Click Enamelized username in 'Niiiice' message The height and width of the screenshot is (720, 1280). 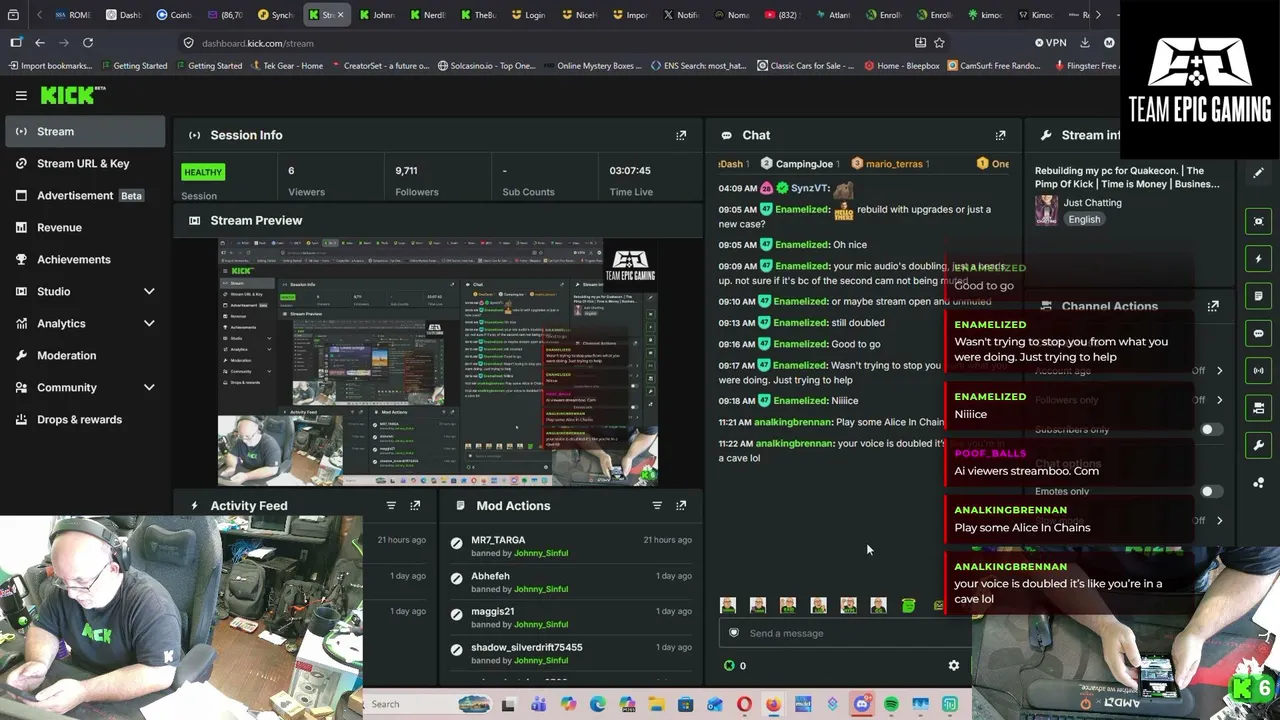802,400
